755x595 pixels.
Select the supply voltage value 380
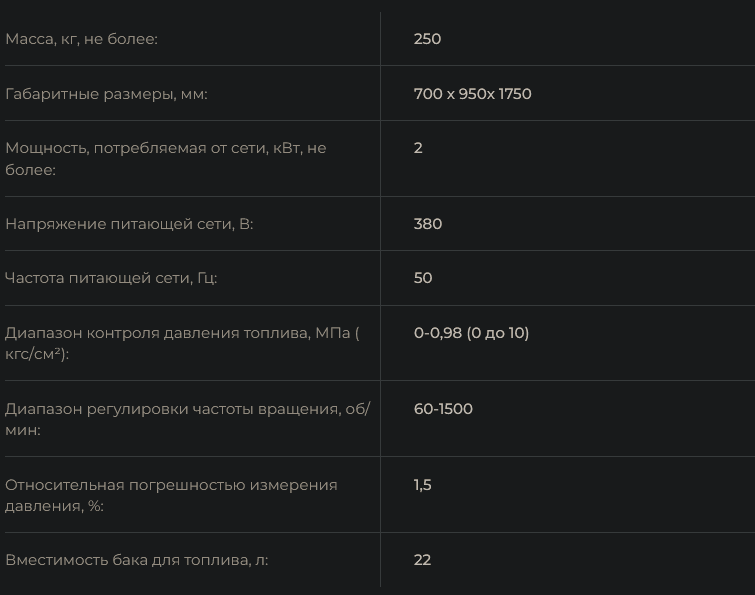pyautogui.click(x=427, y=224)
